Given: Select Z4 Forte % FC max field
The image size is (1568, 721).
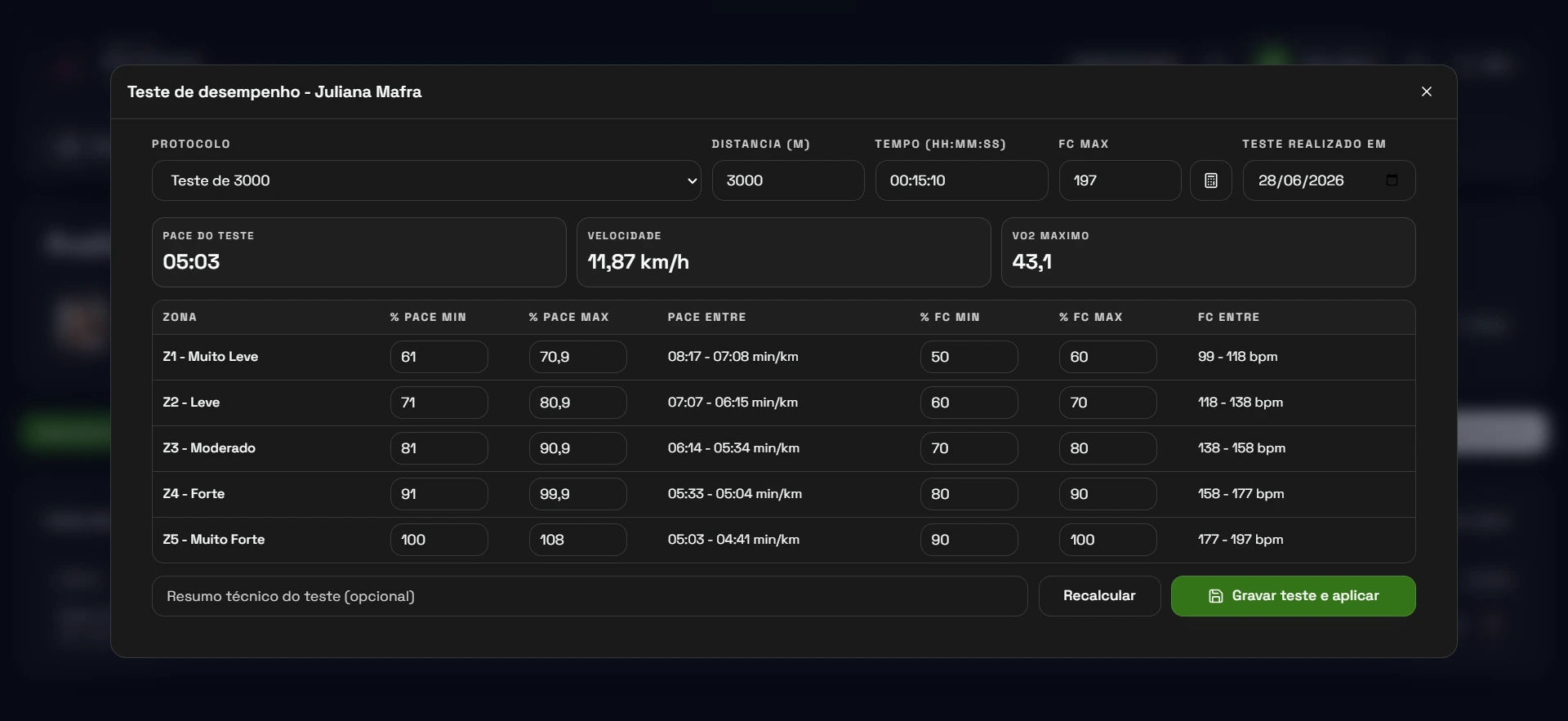Looking at the screenshot, I should 1107,494.
